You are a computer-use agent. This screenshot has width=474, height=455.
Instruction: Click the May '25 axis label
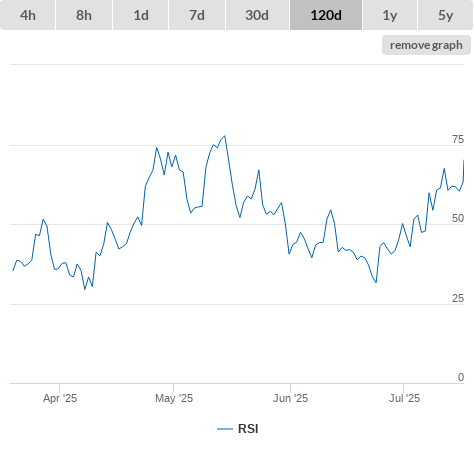[174, 398]
